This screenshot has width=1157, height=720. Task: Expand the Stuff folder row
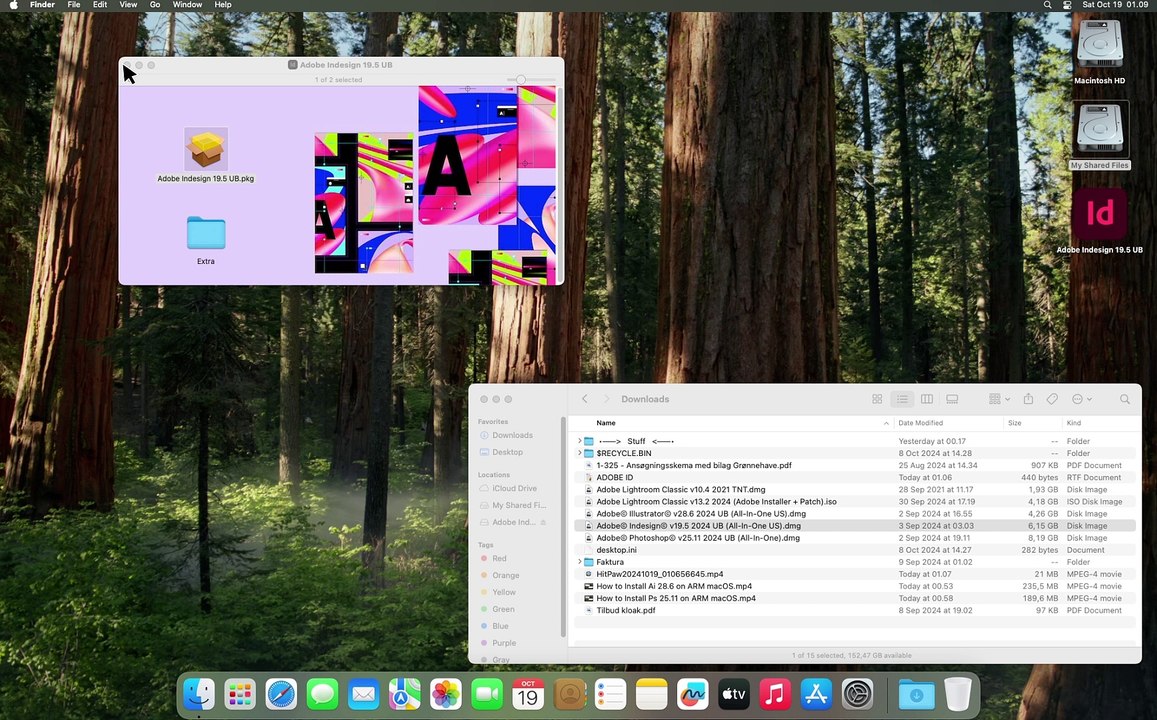(x=579, y=441)
